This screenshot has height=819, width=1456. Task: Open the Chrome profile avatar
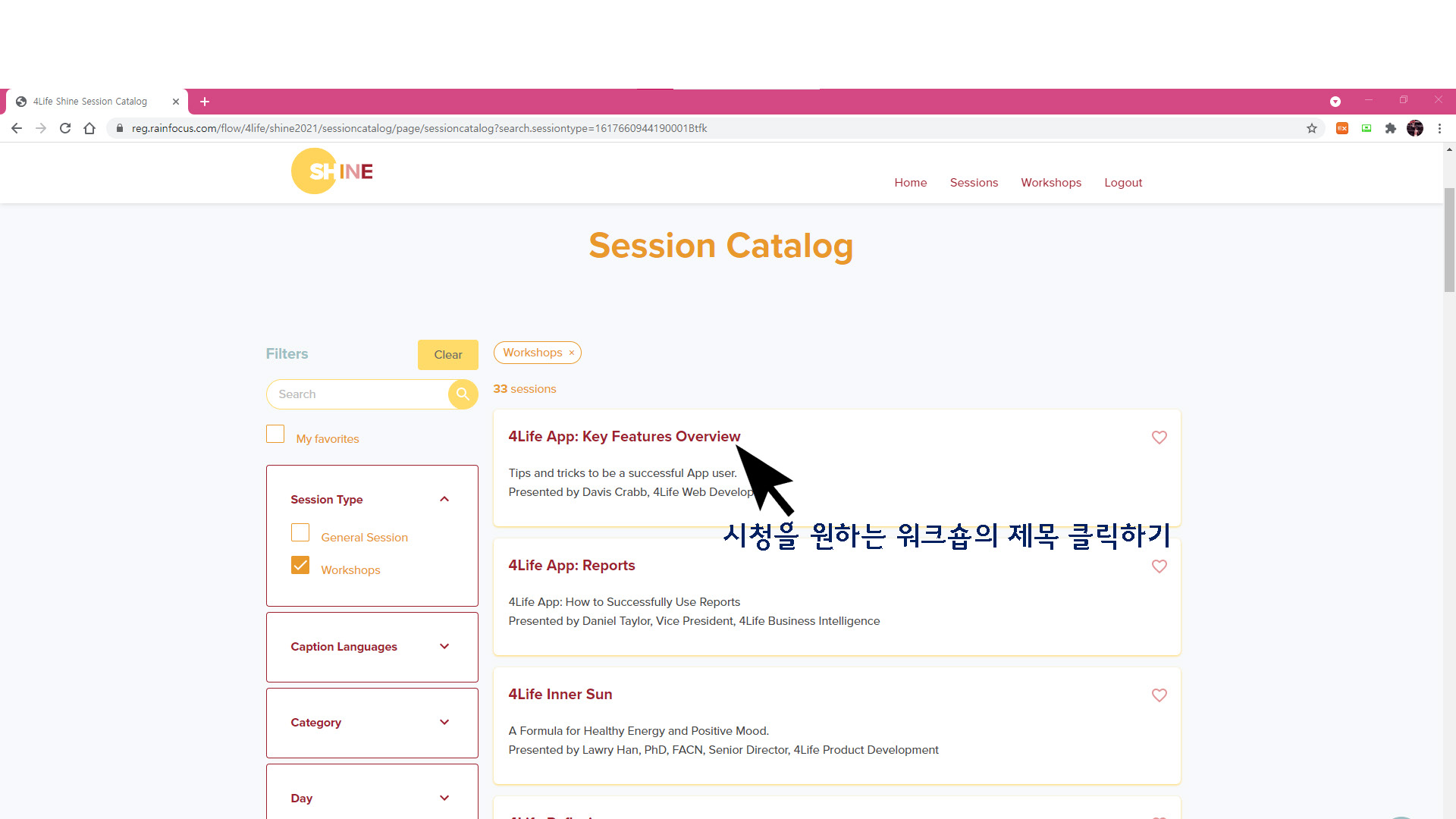tap(1415, 128)
